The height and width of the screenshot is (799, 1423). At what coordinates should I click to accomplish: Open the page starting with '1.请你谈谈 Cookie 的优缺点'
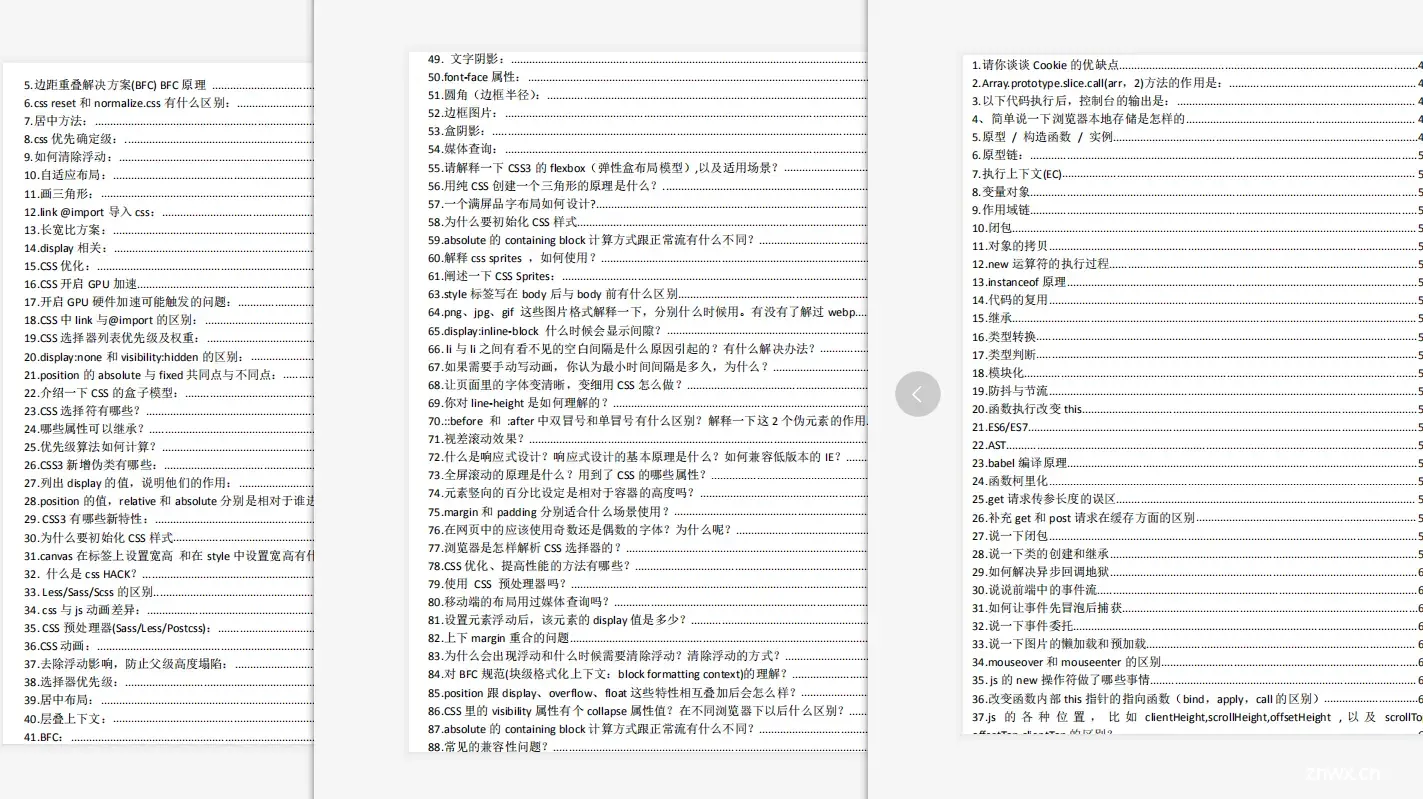click(1192, 395)
